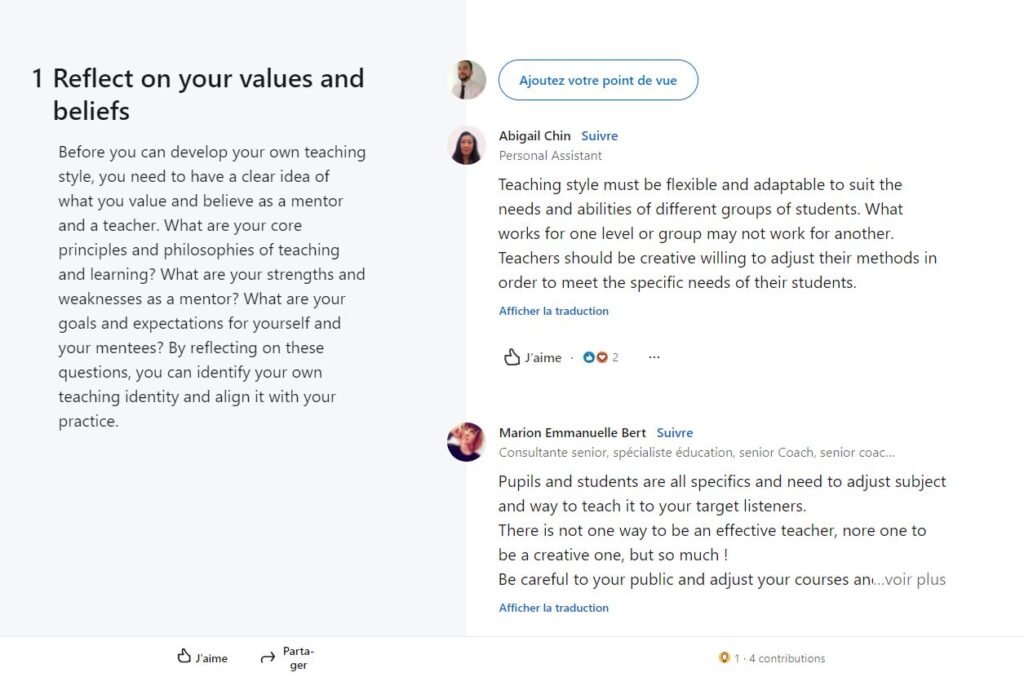
Task: Show translation of Abigail Chin's comment
Action: point(553,311)
